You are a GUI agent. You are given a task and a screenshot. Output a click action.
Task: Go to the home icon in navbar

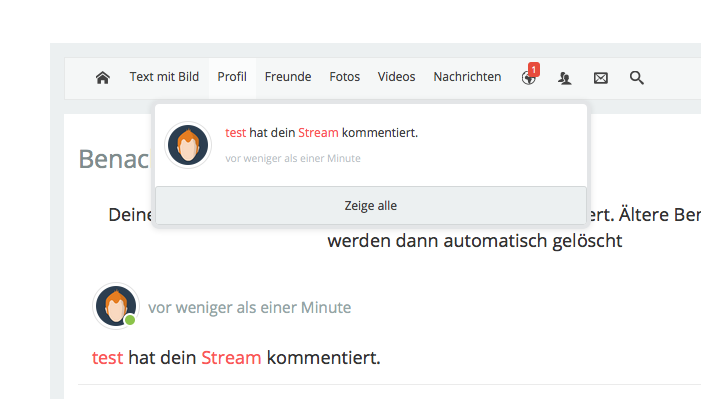102,78
